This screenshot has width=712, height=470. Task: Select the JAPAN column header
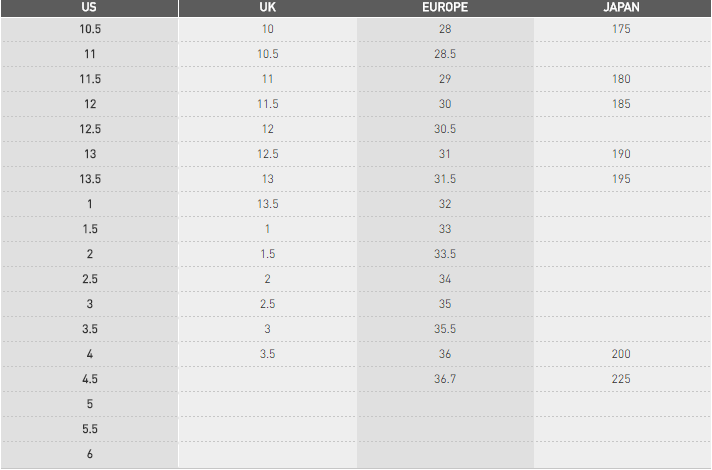(622, 8)
